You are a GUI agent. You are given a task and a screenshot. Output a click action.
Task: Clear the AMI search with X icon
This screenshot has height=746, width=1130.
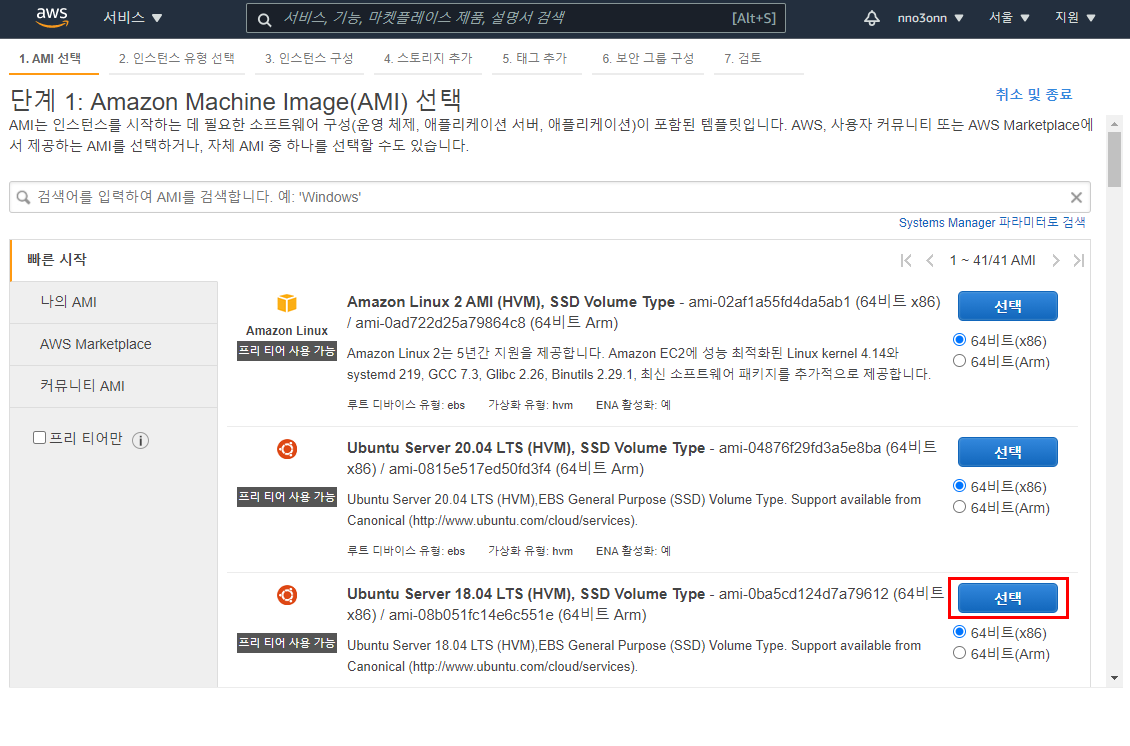tap(1076, 197)
